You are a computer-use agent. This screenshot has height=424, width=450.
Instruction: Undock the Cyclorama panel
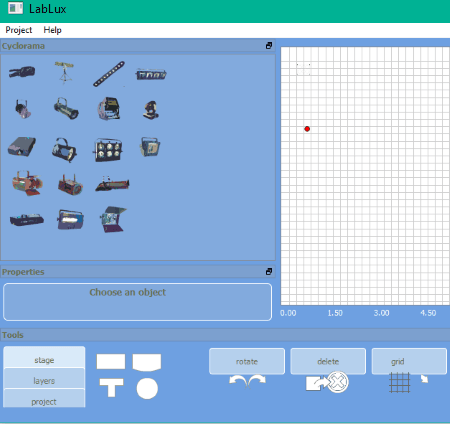coord(269,46)
